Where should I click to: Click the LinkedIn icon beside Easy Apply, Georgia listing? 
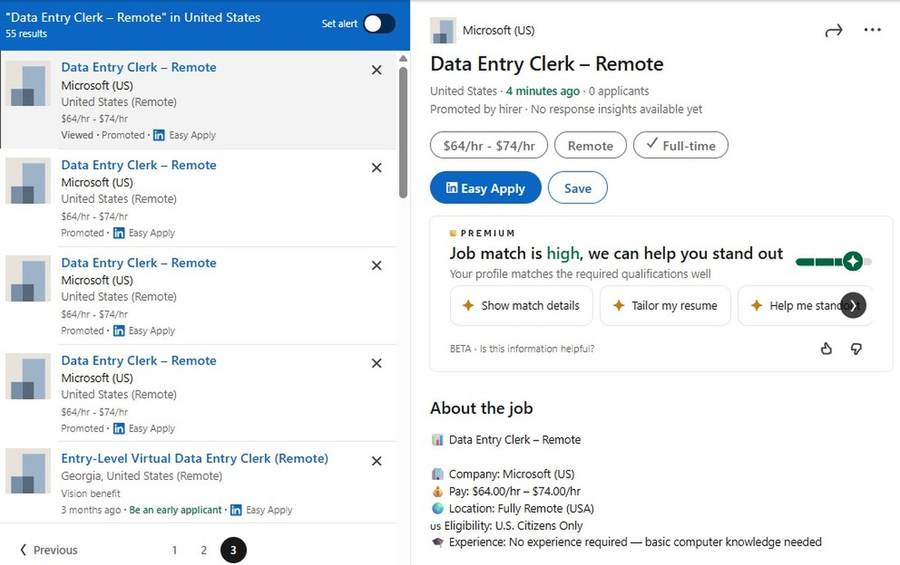236,510
